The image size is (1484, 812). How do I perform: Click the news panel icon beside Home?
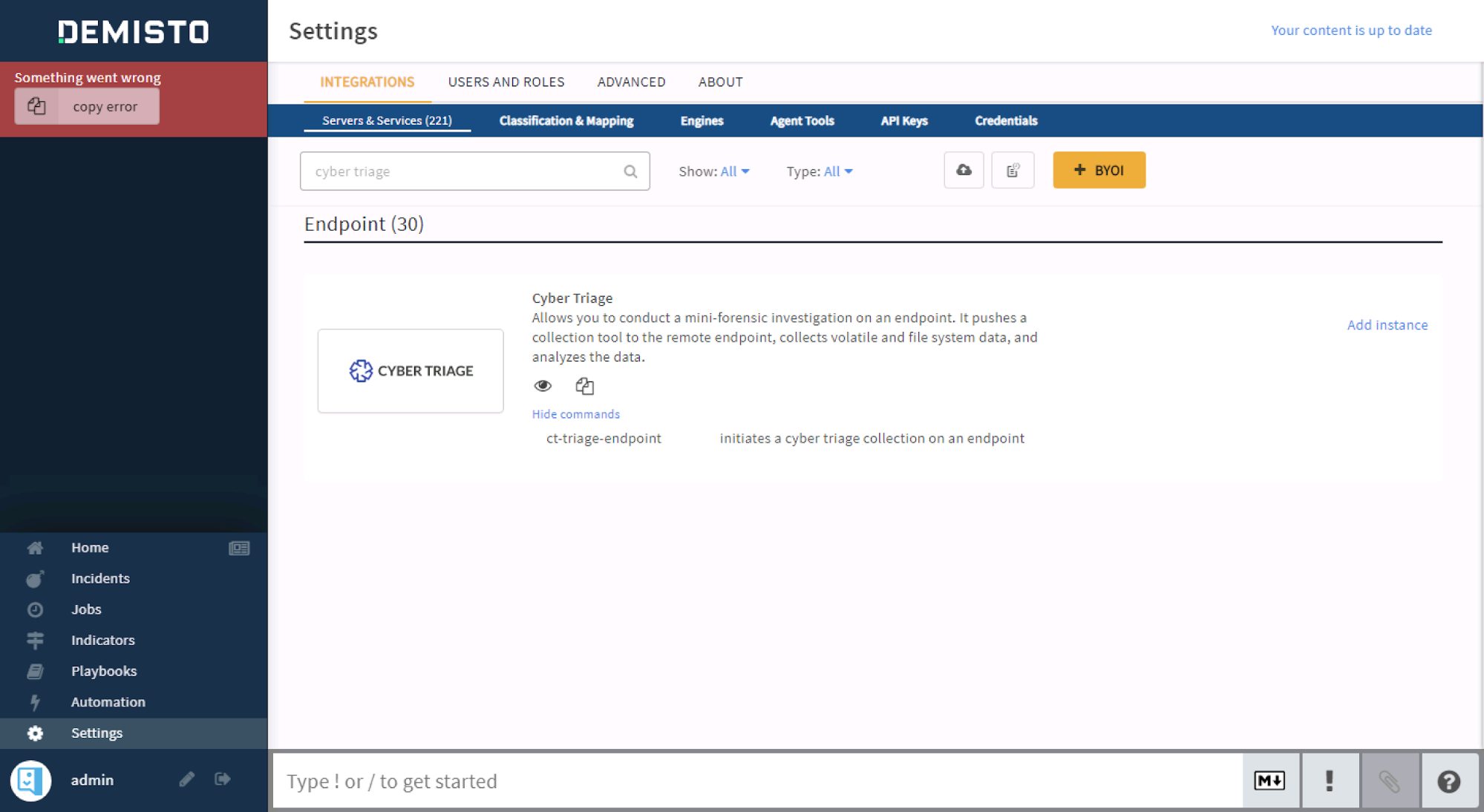(x=239, y=548)
